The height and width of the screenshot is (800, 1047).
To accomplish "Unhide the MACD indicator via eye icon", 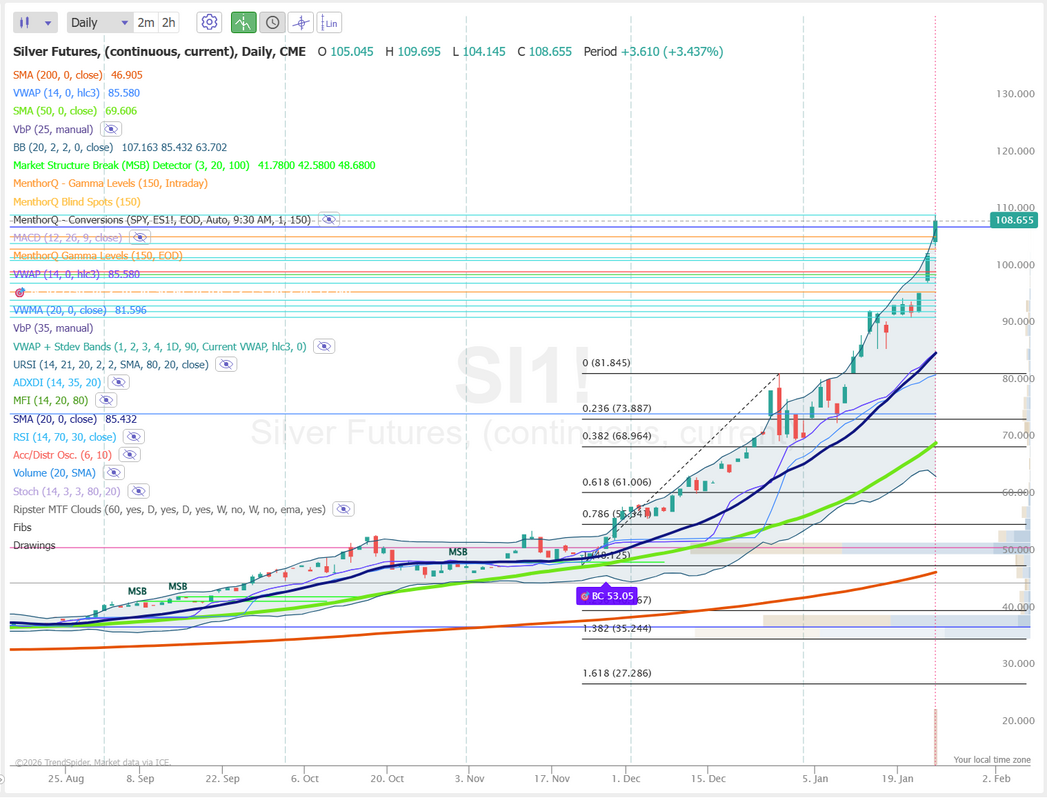I will tap(139, 237).
